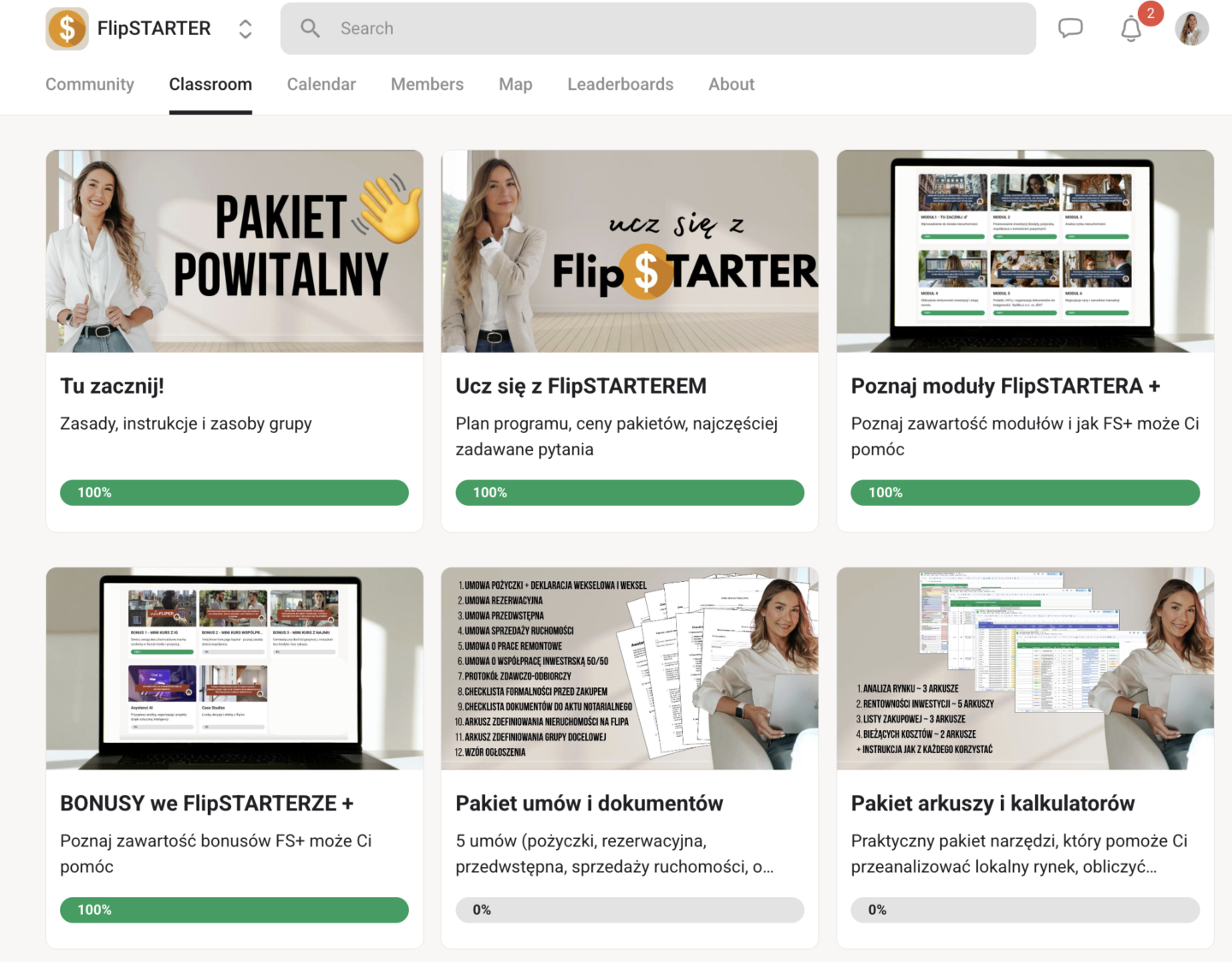The width and height of the screenshot is (1232, 962).
Task: Click '5 umów (pożyczki, rezerwacyjna' description
Action: (614, 853)
